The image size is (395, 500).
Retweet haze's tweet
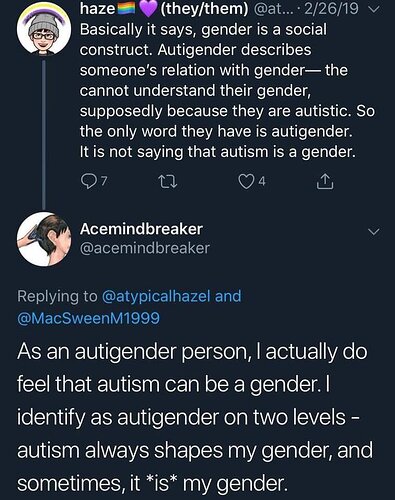pyautogui.click(x=167, y=182)
